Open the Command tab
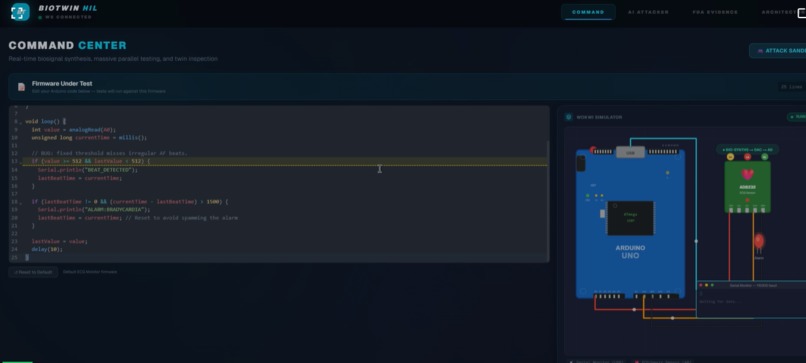 coord(588,12)
